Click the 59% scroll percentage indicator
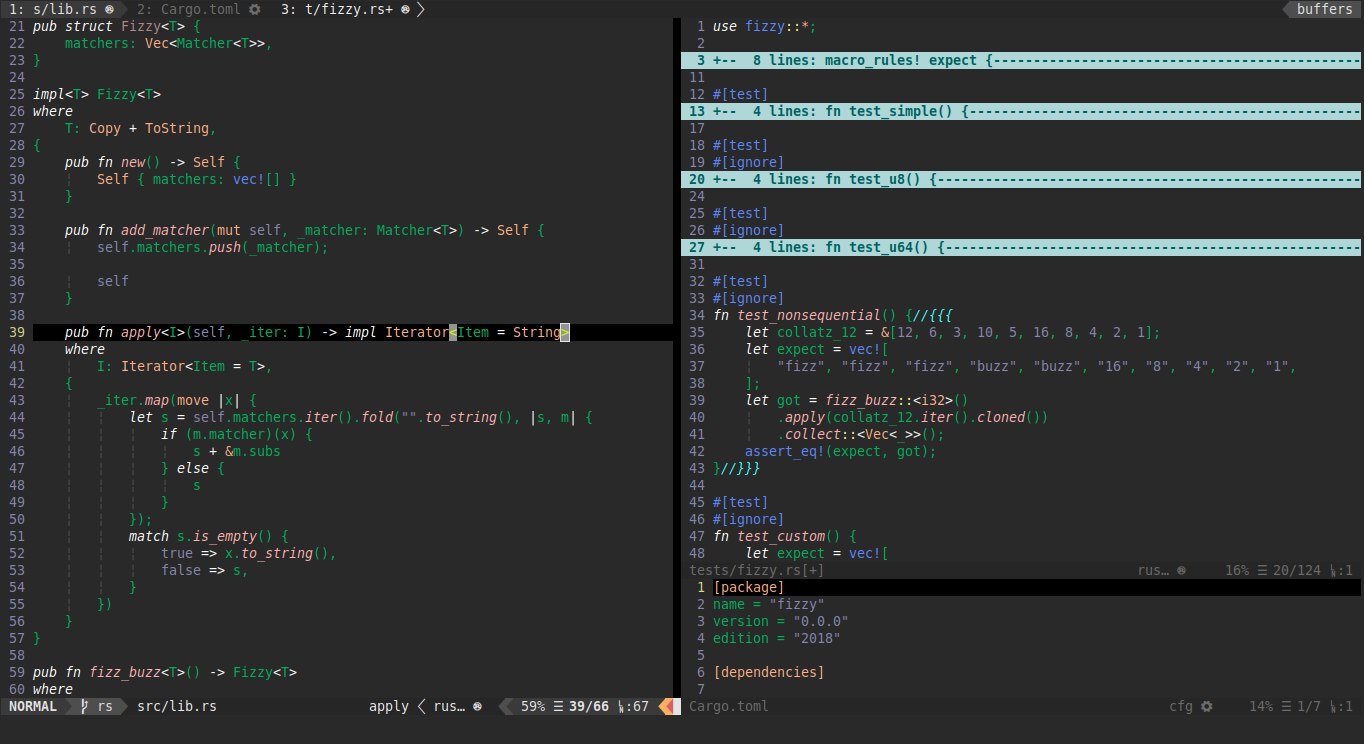Viewport: 1364px width, 744px height. 533,706
